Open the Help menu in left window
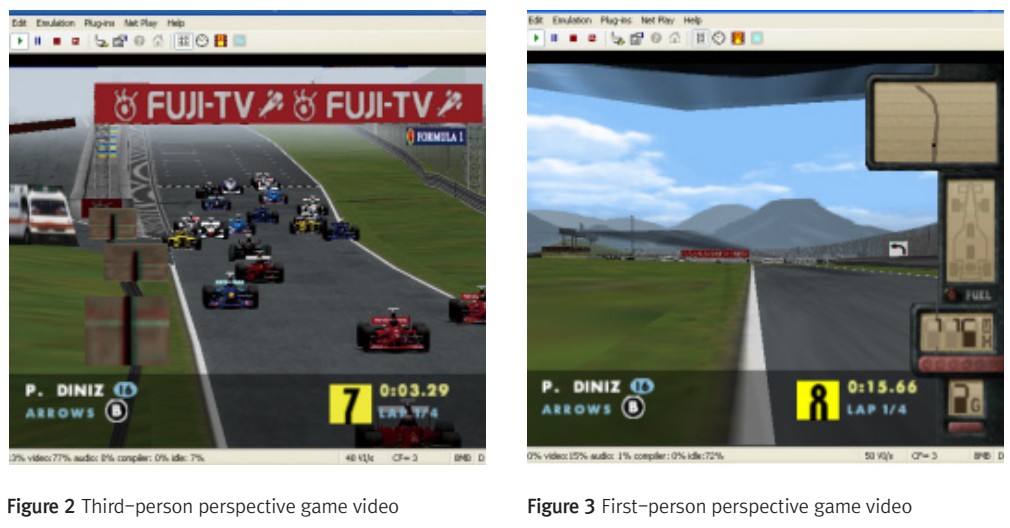1010x528 pixels. 177,21
